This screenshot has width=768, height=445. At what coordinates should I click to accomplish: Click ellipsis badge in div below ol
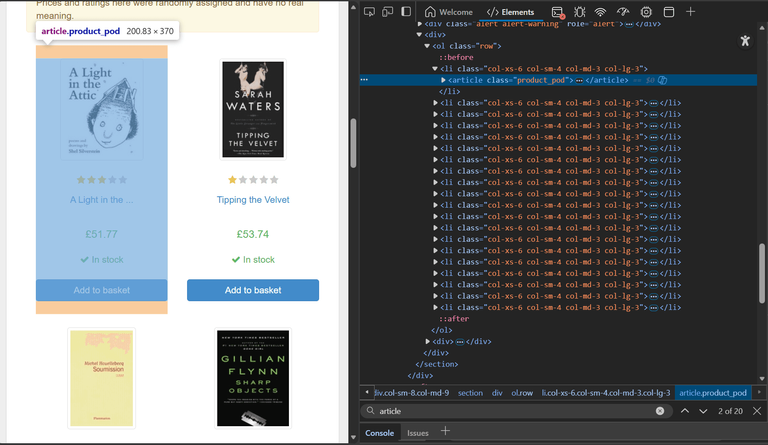(x=460, y=342)
